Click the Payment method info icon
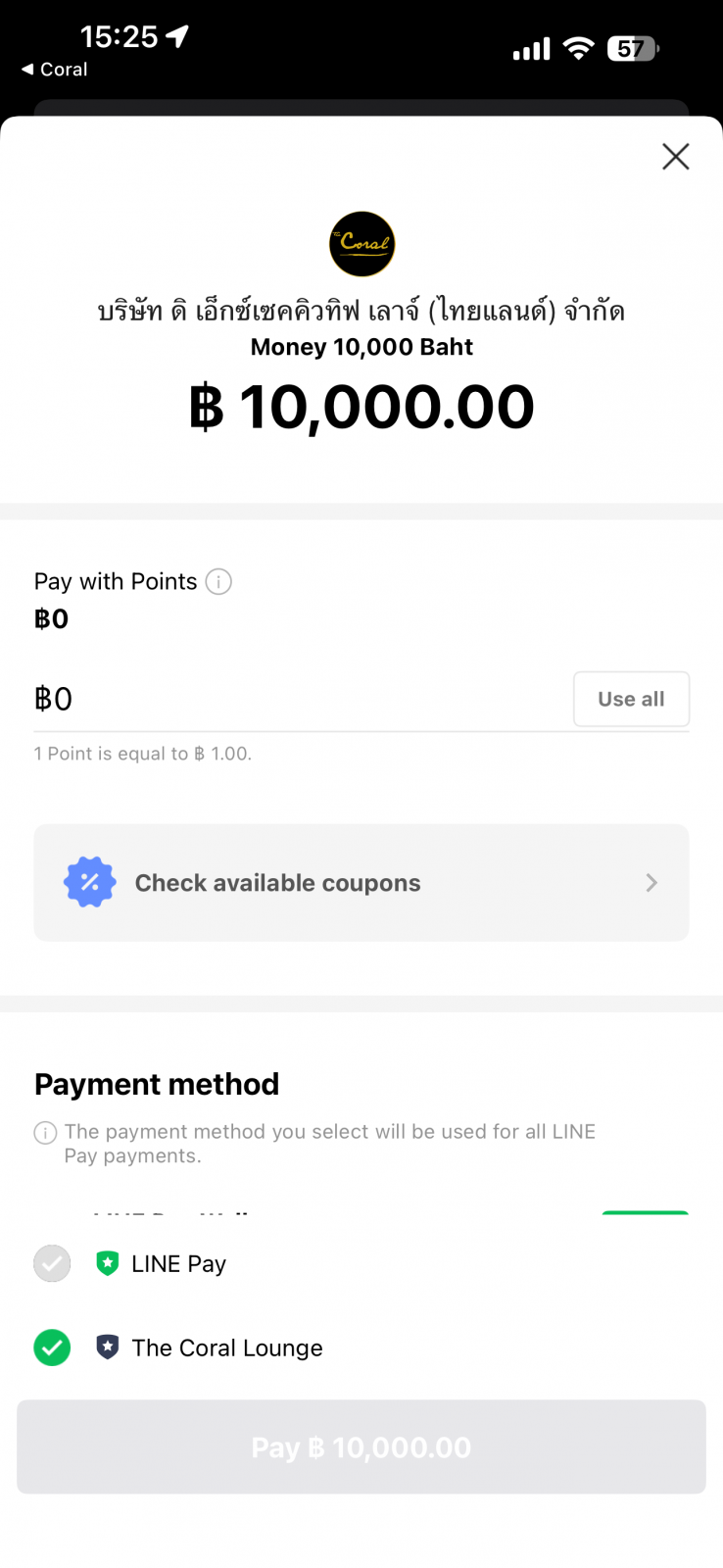The height and width of the screenshot is (1568, 723). pyautogui.click(x=45, y=1133)
